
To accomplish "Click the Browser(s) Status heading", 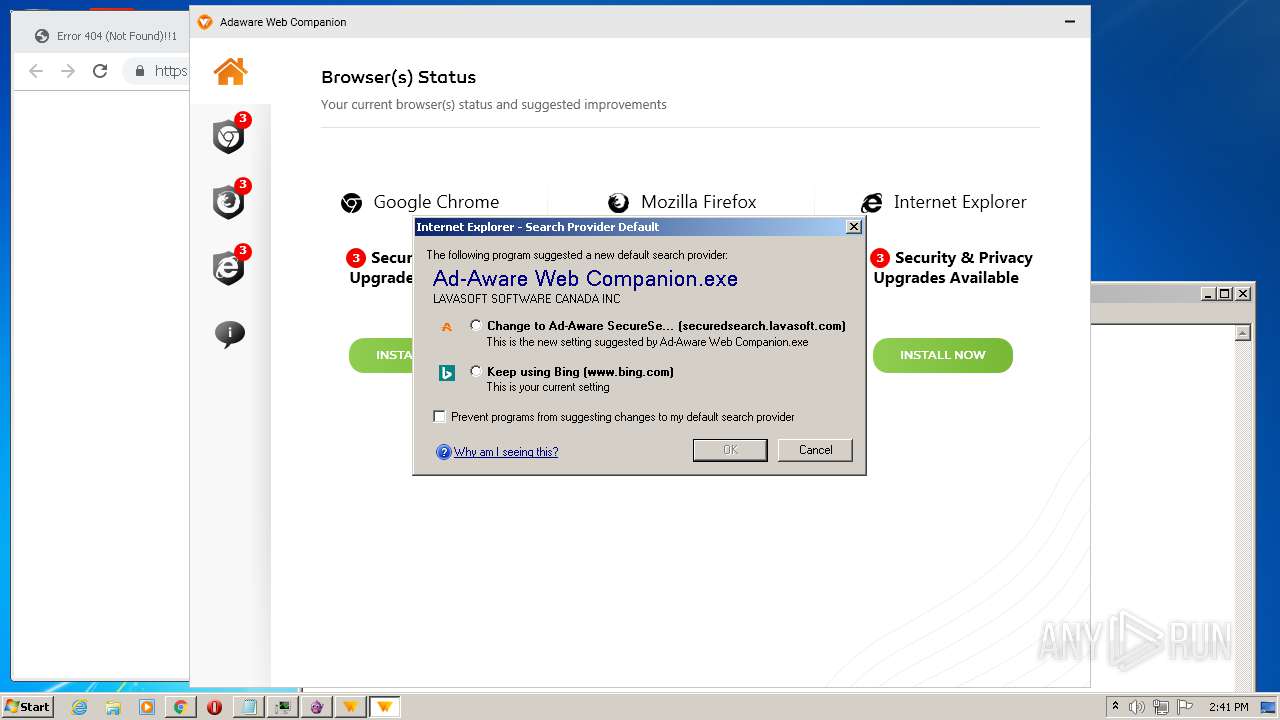I will point(398,77).
